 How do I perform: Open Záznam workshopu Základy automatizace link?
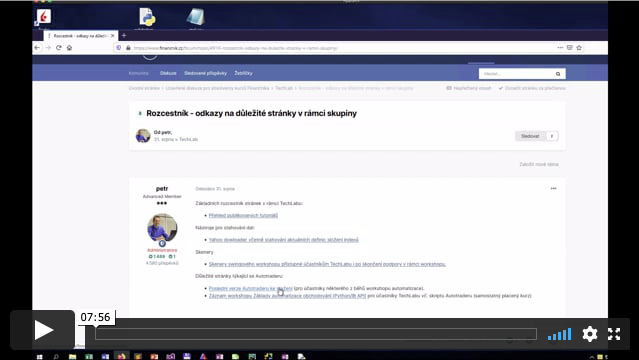(287, 296)
